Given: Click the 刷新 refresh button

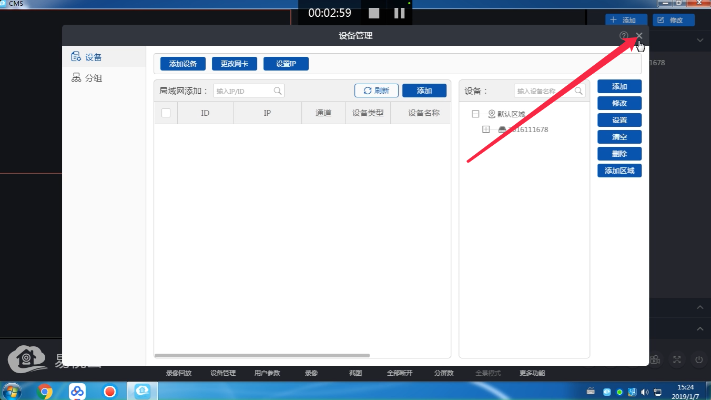Looking at the screenshot, I should tap(376, 90).
